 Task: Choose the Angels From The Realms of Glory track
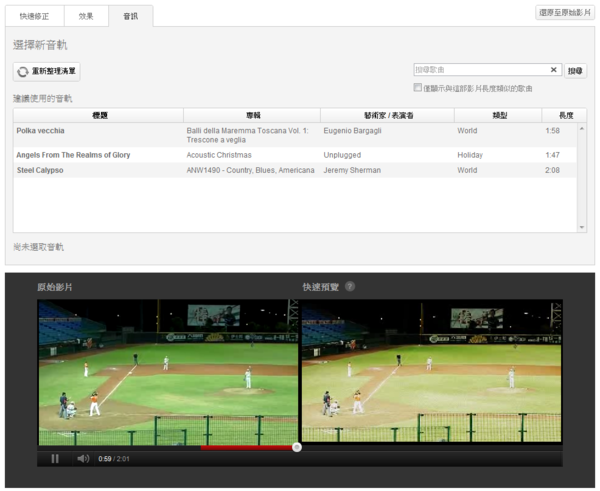click(x=73, y=155)
